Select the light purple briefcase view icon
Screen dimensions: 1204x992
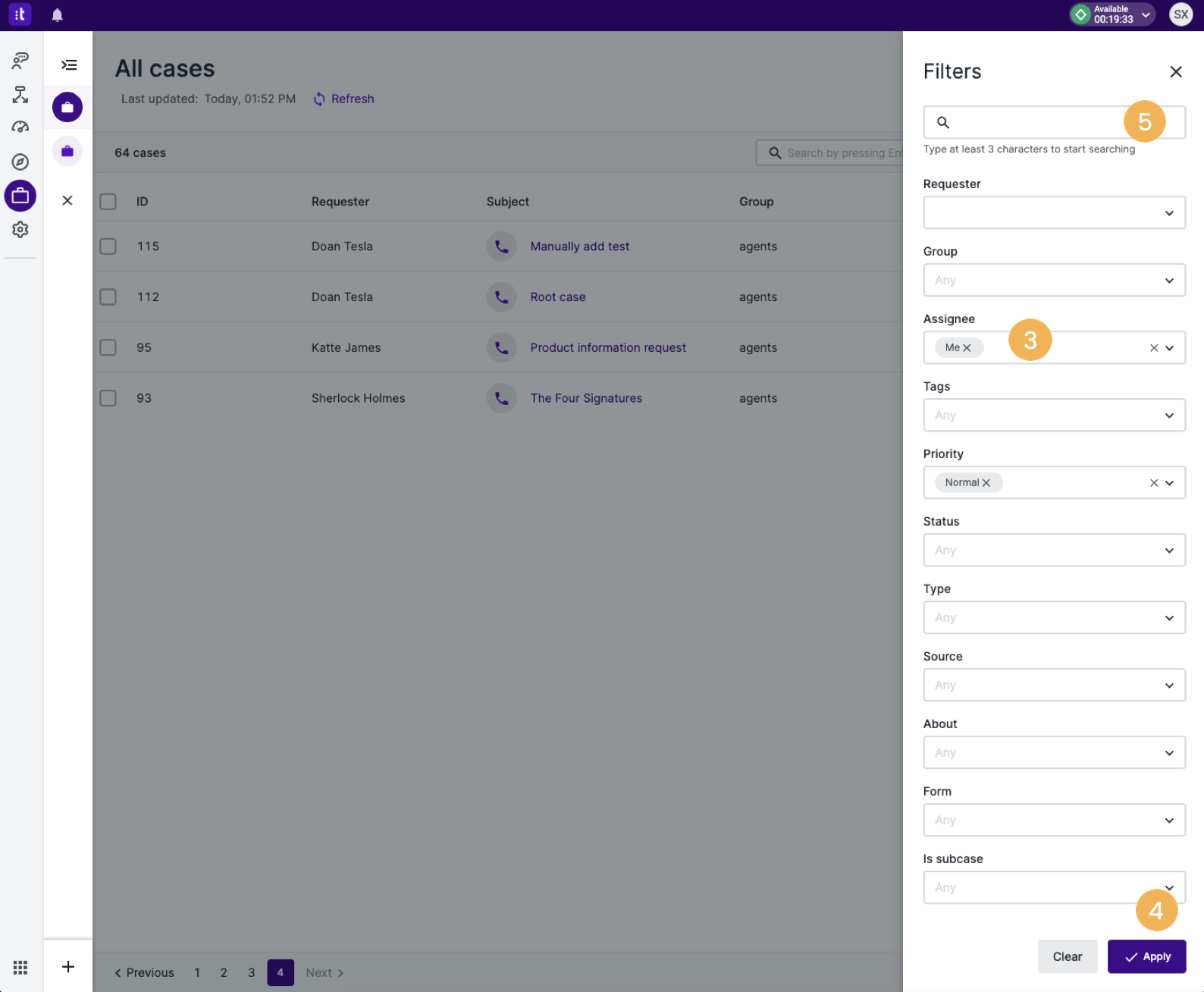point(67,151)
